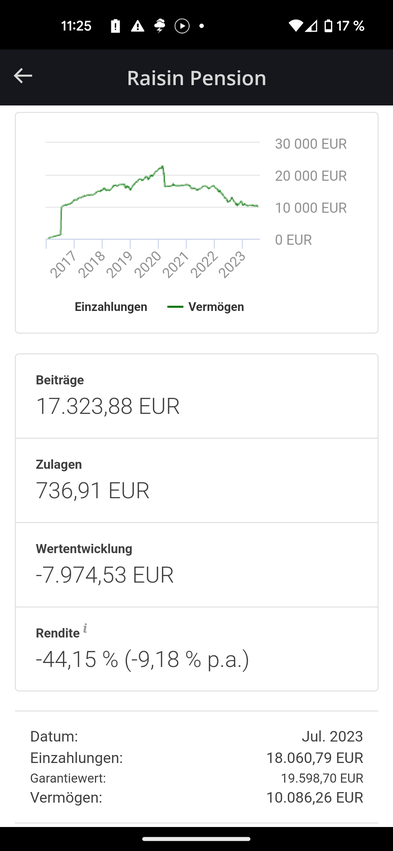393x851 pixels.
Task: Tap the Raisin Pension title
Action: click(x=196, y=78)
